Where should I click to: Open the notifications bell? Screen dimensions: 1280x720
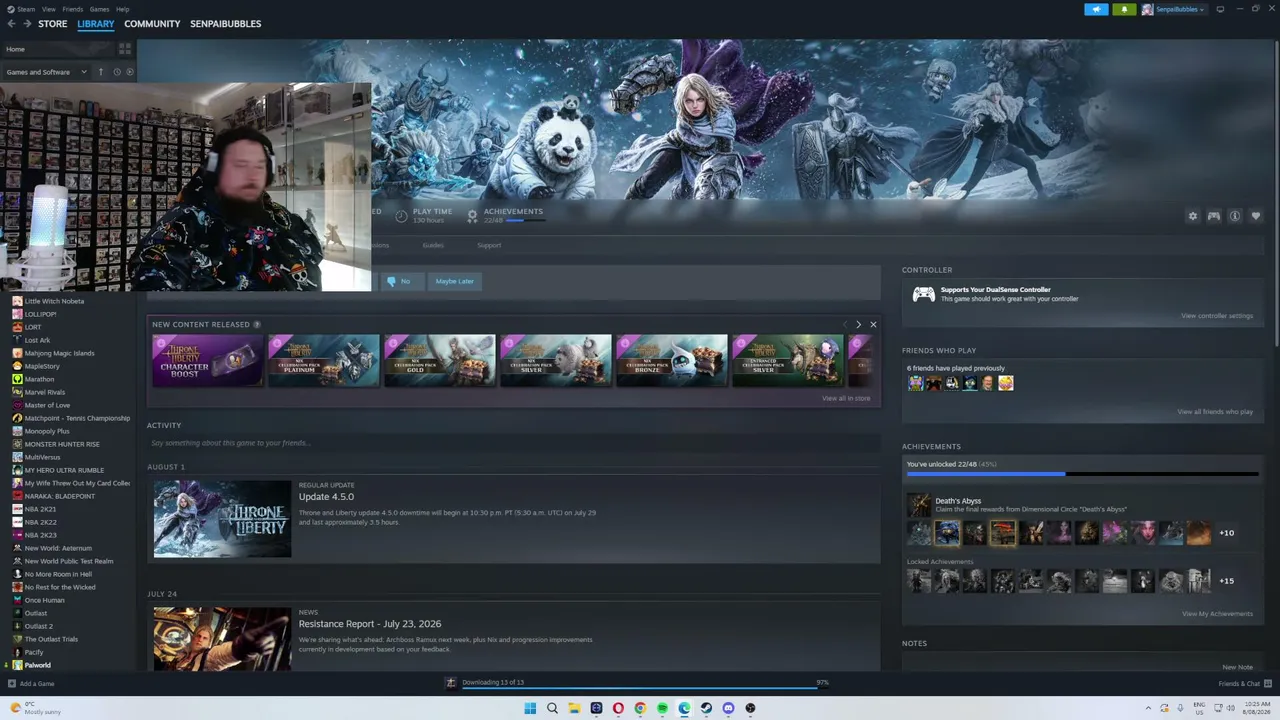1124,9
